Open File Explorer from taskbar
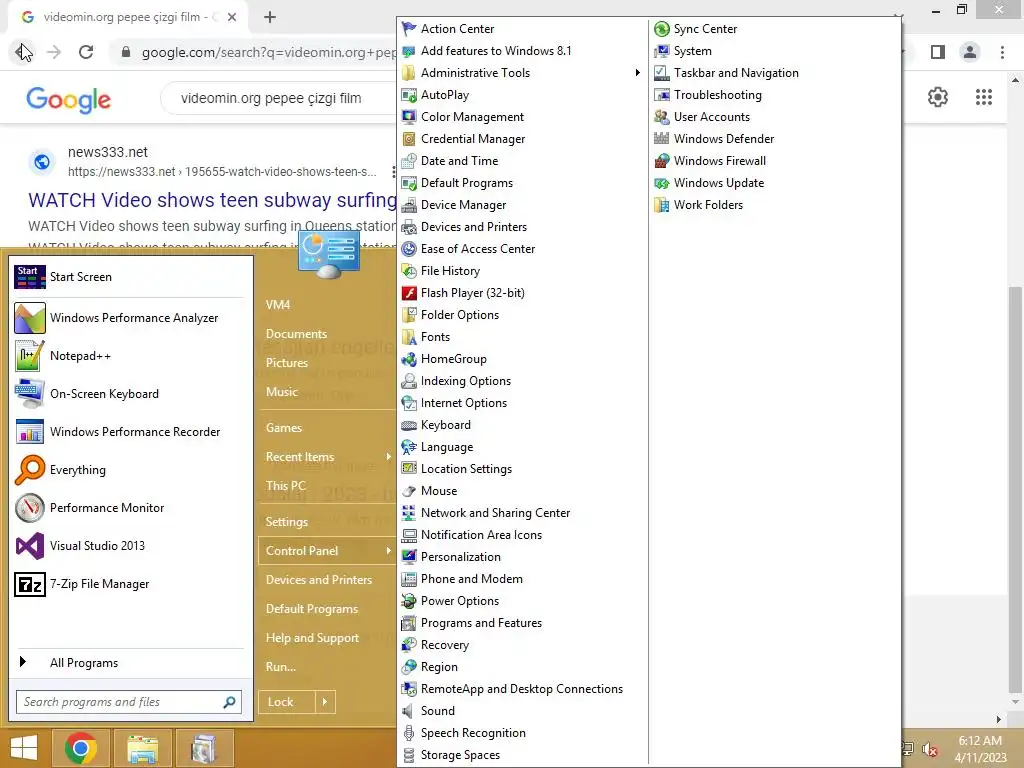The image size is (1024, 768). [x=142, y=748]
